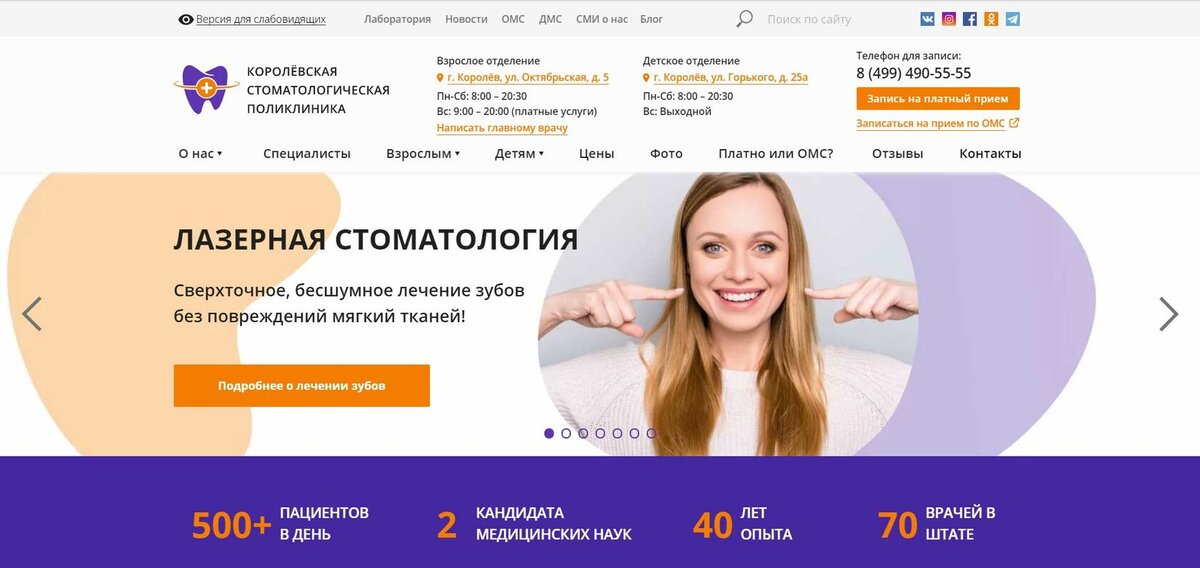Image resolution: width=1200 pixels, height=568 pixels.
Task: Open the Facebook page icon
Action: (x=970, y=19)
